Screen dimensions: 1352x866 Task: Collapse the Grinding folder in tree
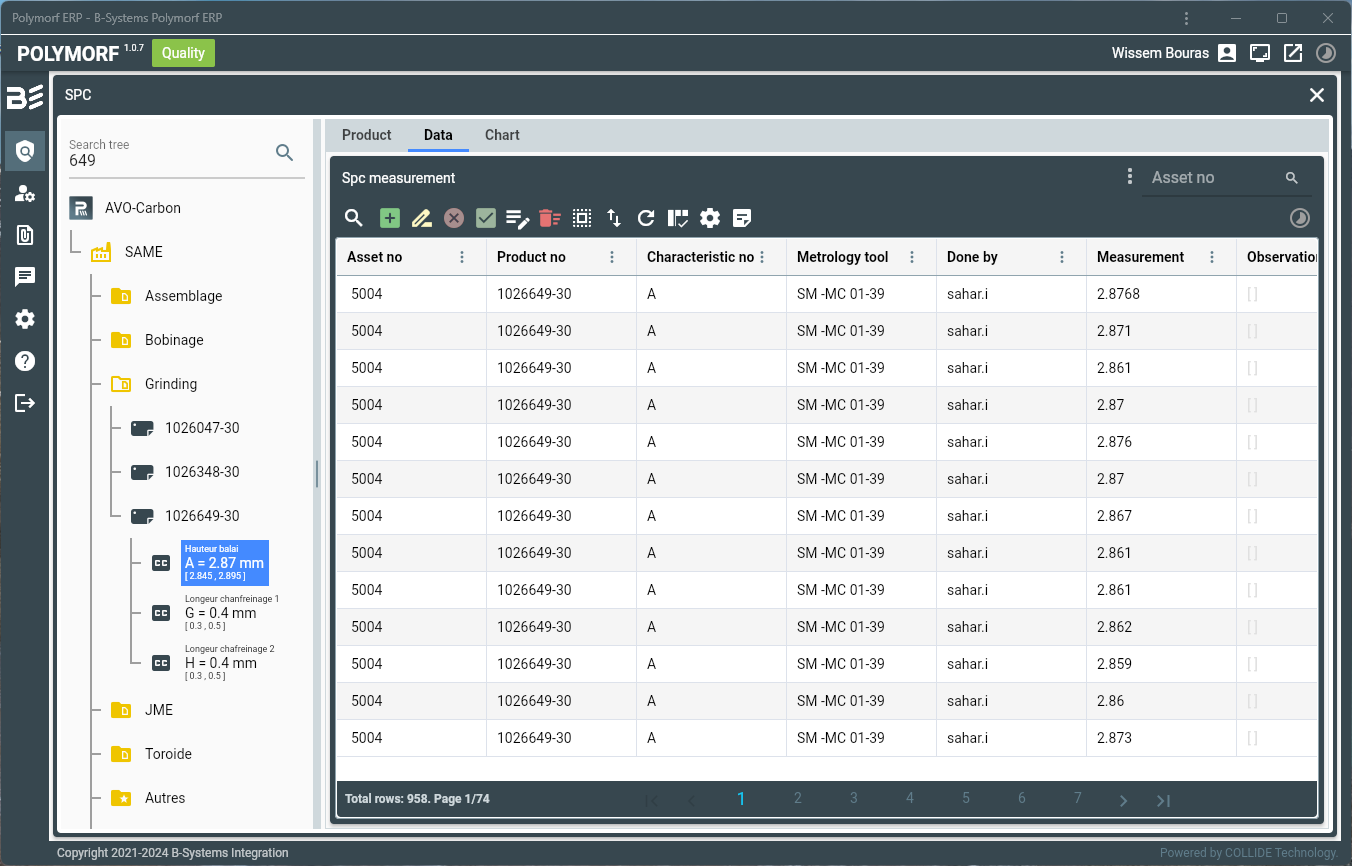(x=121, y=384)
